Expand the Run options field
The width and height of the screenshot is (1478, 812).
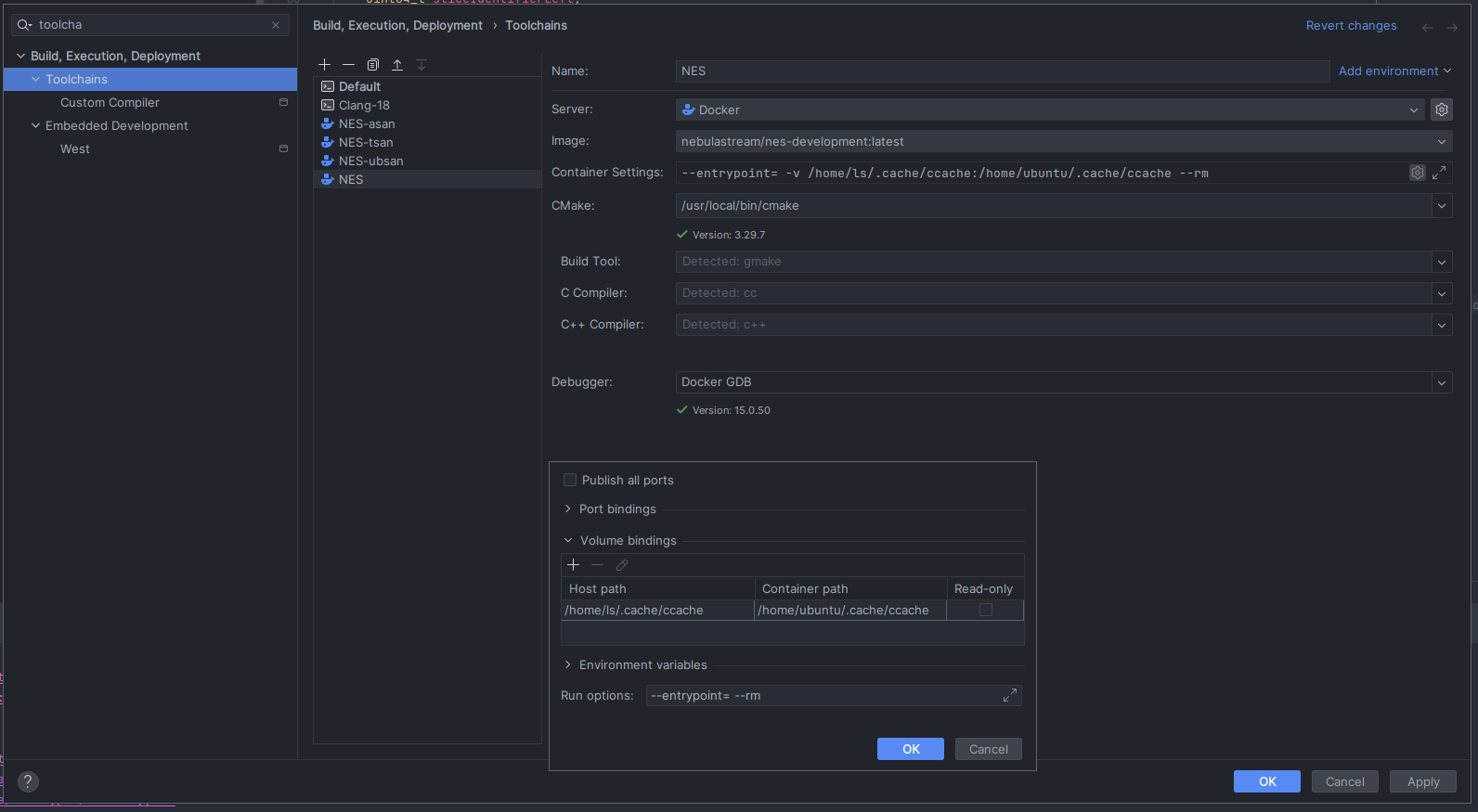pos(1010,696)
